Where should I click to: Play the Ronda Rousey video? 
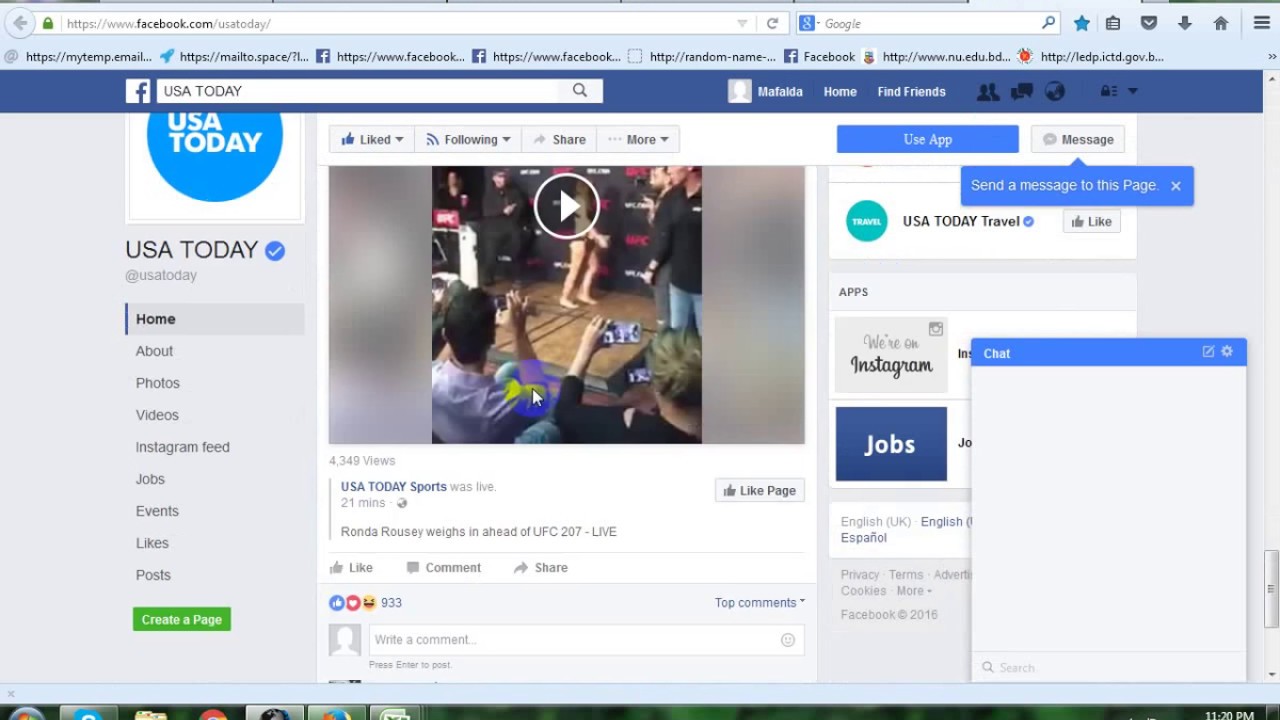566,206
